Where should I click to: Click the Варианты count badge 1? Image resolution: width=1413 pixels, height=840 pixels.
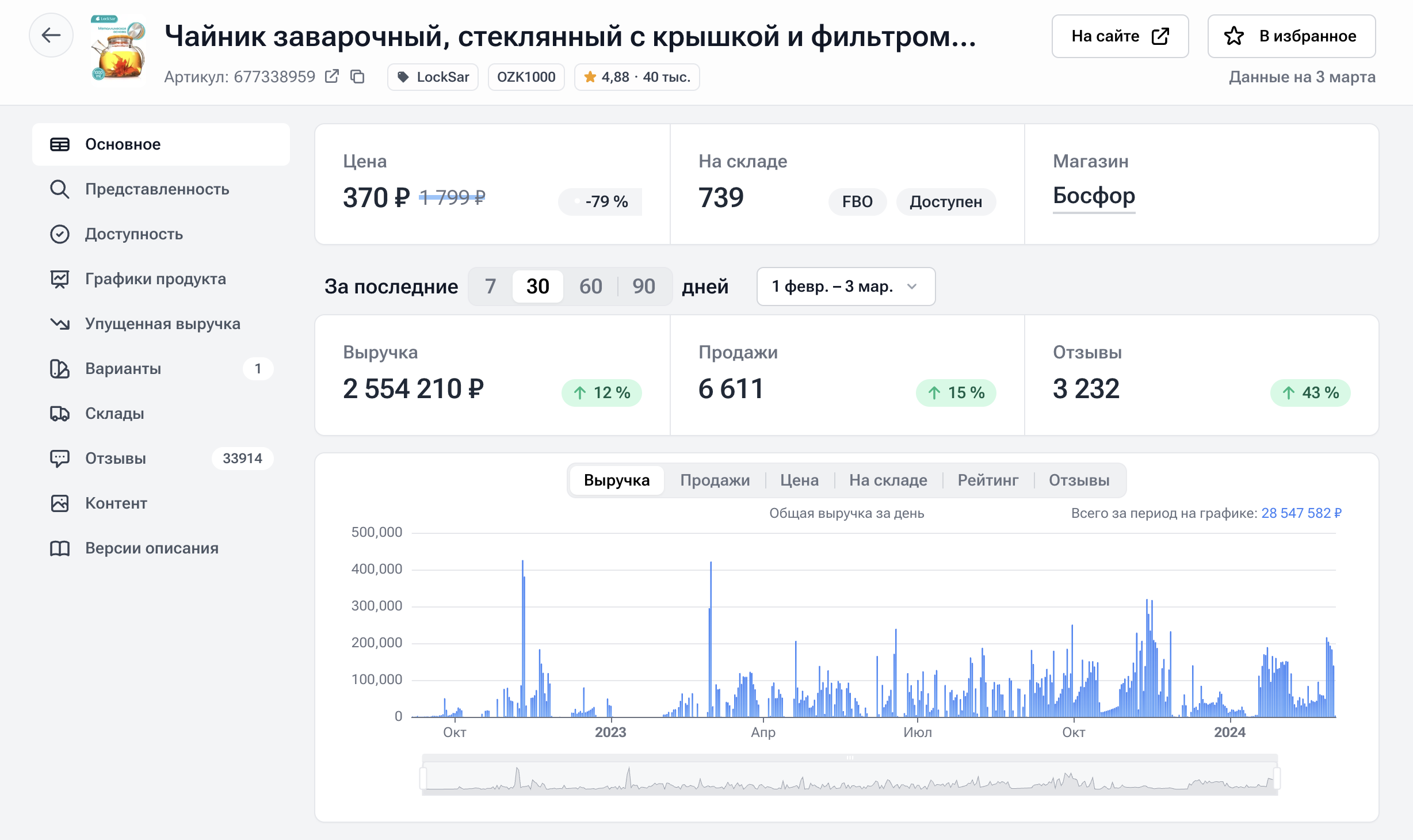click(258, 369)
